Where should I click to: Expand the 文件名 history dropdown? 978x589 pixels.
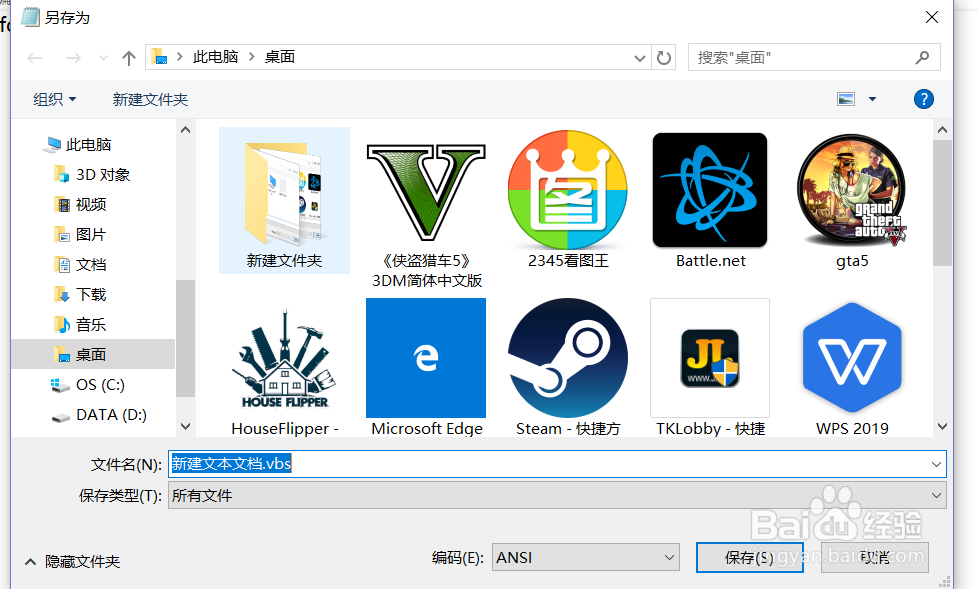[x=936, y=464]
